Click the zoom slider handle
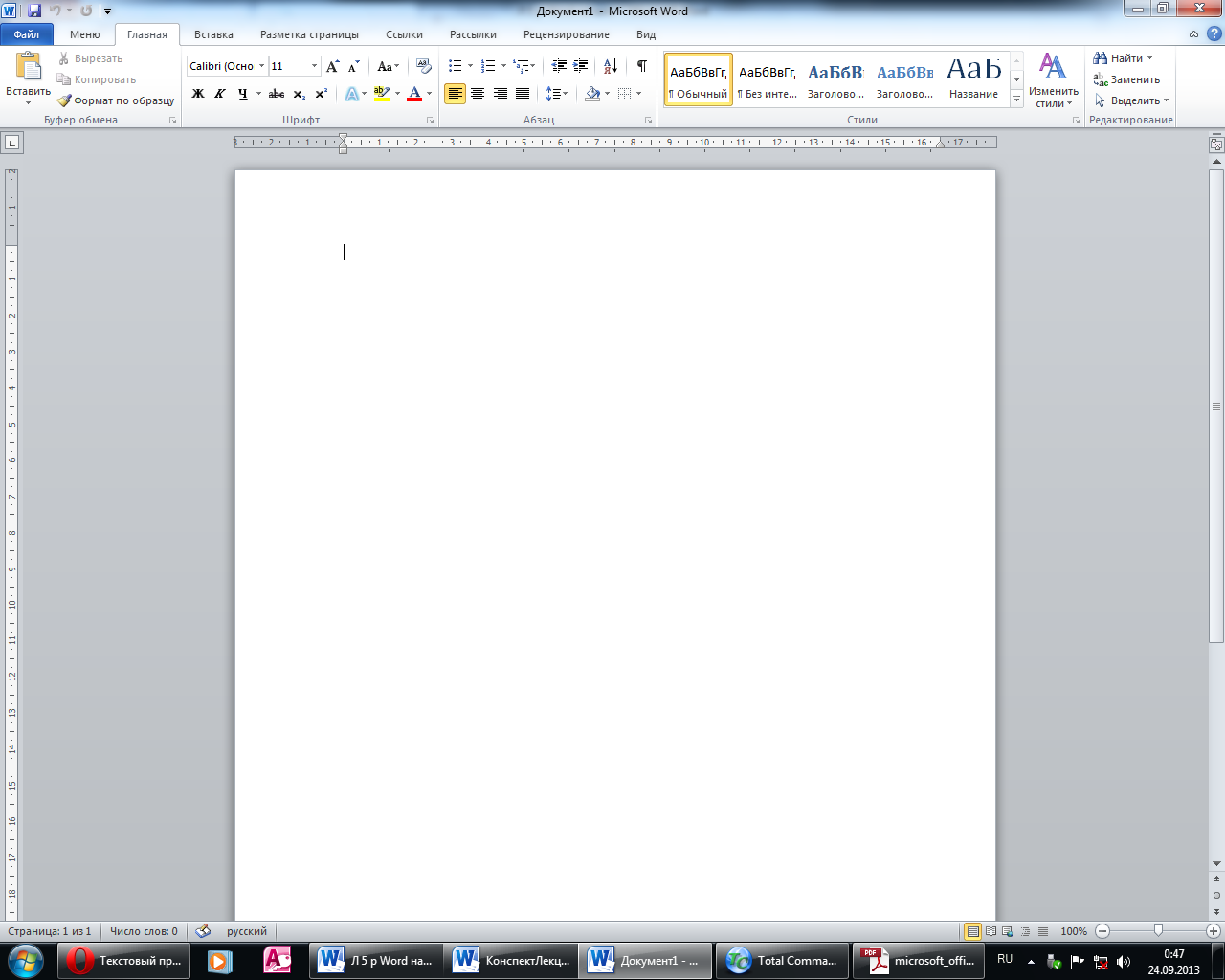The image size is (1225, 980). pos(1158,931)
